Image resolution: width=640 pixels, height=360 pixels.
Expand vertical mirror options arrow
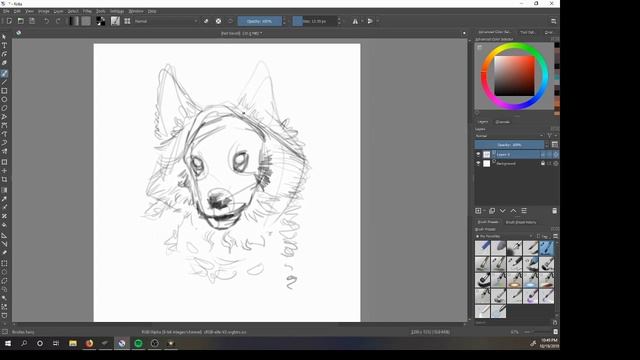(x=377, y=21)
